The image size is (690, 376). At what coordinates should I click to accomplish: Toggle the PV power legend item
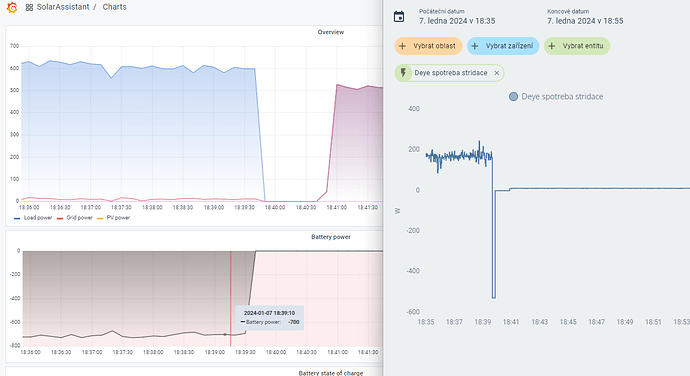coord(113,218)
